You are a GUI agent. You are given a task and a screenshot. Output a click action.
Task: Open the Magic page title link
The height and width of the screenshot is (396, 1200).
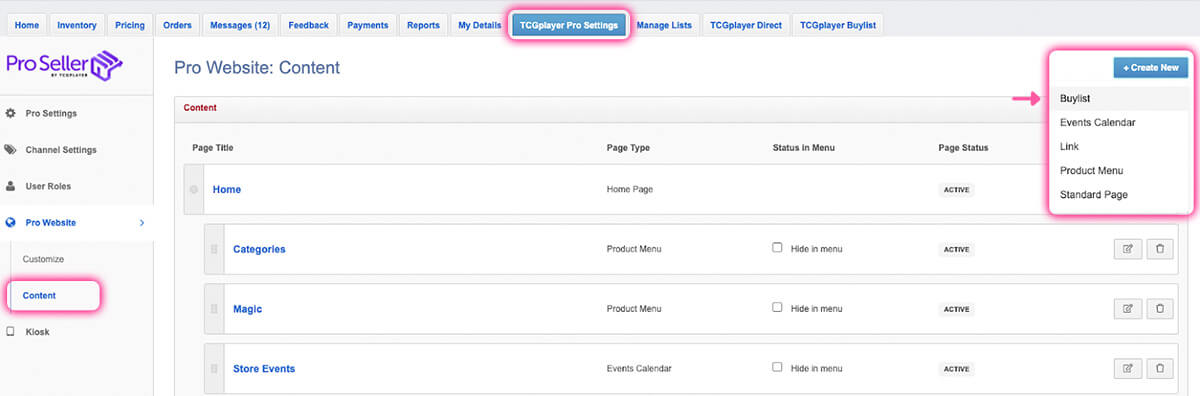pos(248,309)
